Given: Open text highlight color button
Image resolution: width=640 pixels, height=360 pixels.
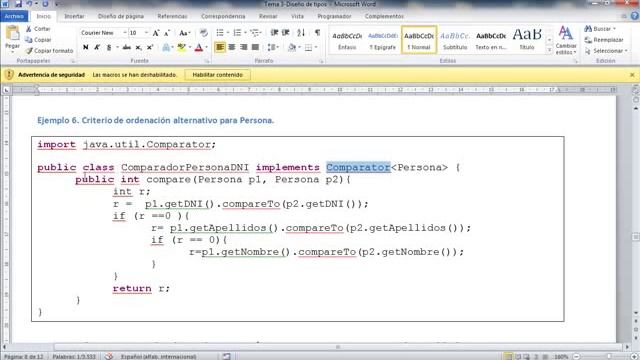Looking at the screenshot, I should (182, 47).
